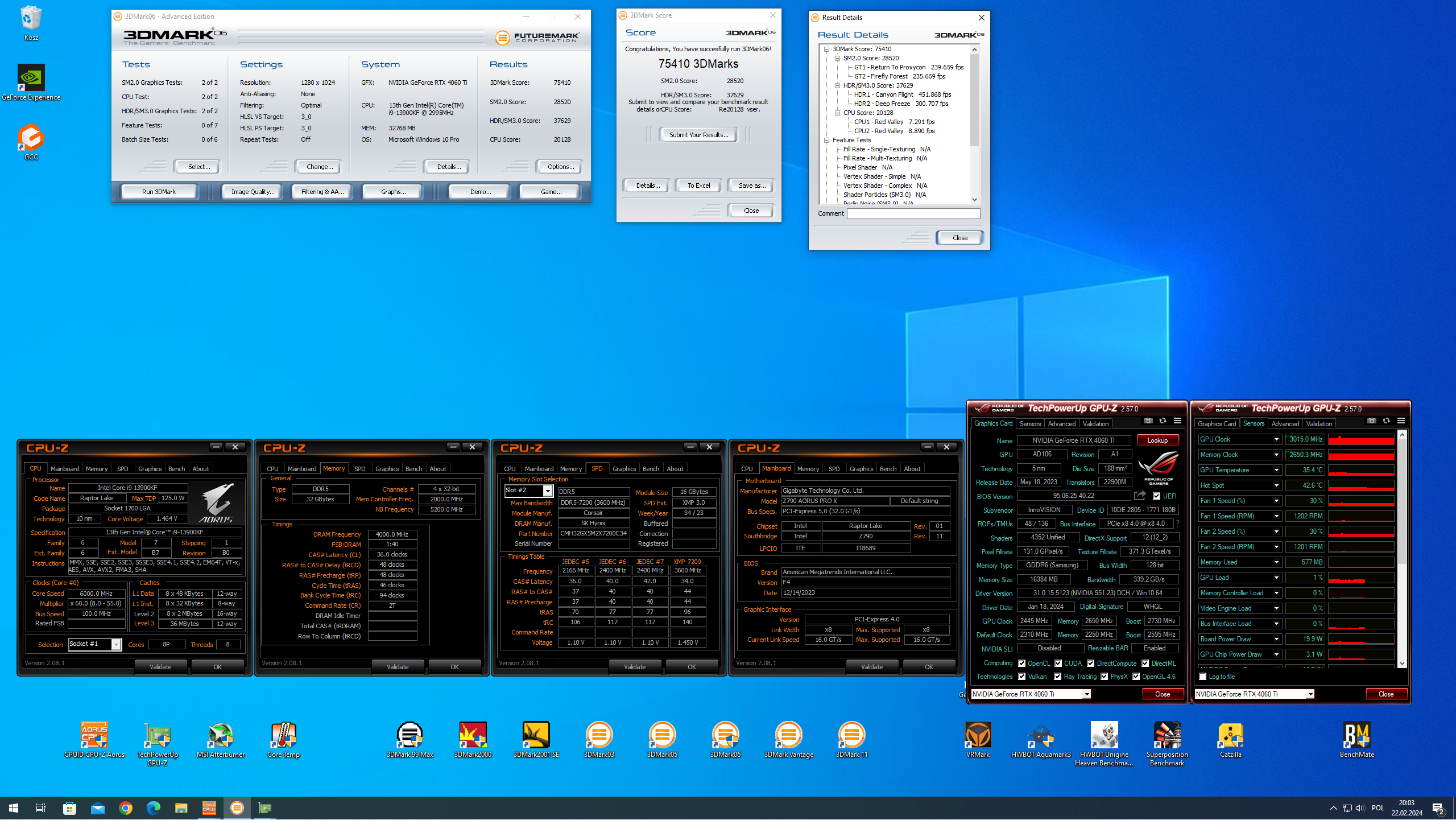Screen dimensions: 1456x820
Task: Open GPU Clock sensor dropdown
Action: pos(1276,439)
